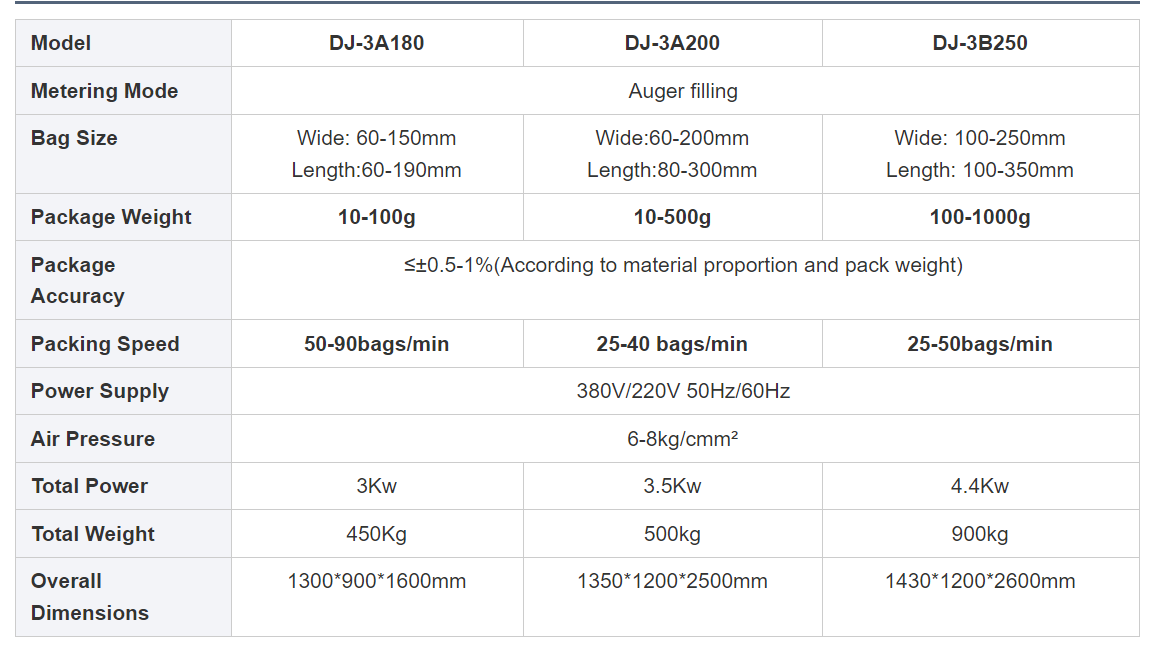Click the Metering Mode row label

point(104,91)
